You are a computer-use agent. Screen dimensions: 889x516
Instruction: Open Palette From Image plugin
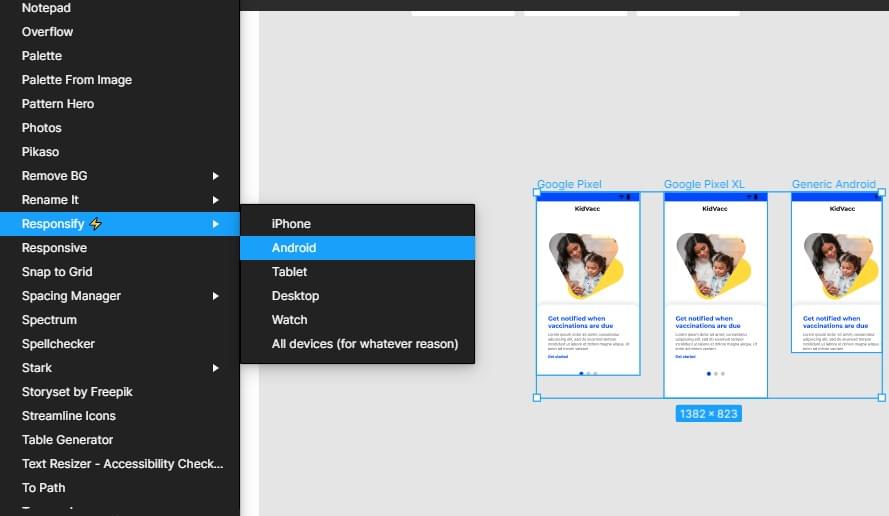click(76, 80)
